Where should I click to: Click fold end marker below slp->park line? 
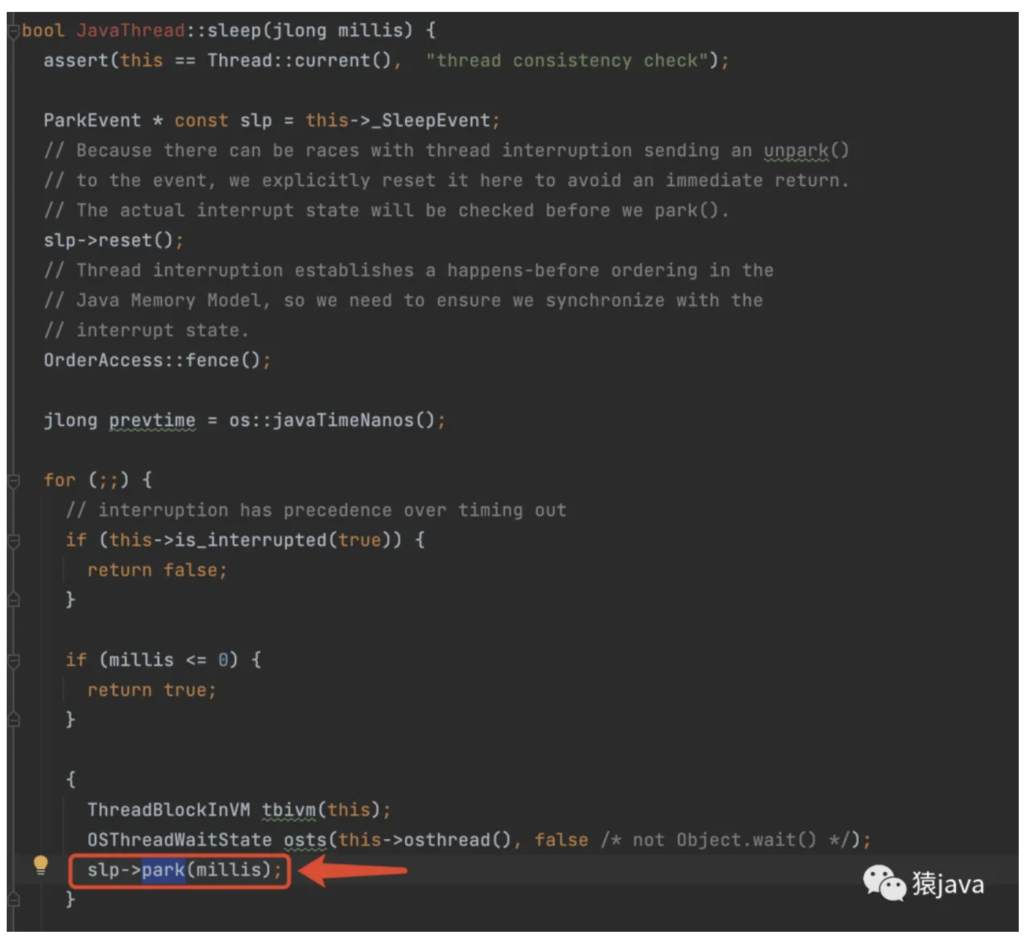coord(13,900)
